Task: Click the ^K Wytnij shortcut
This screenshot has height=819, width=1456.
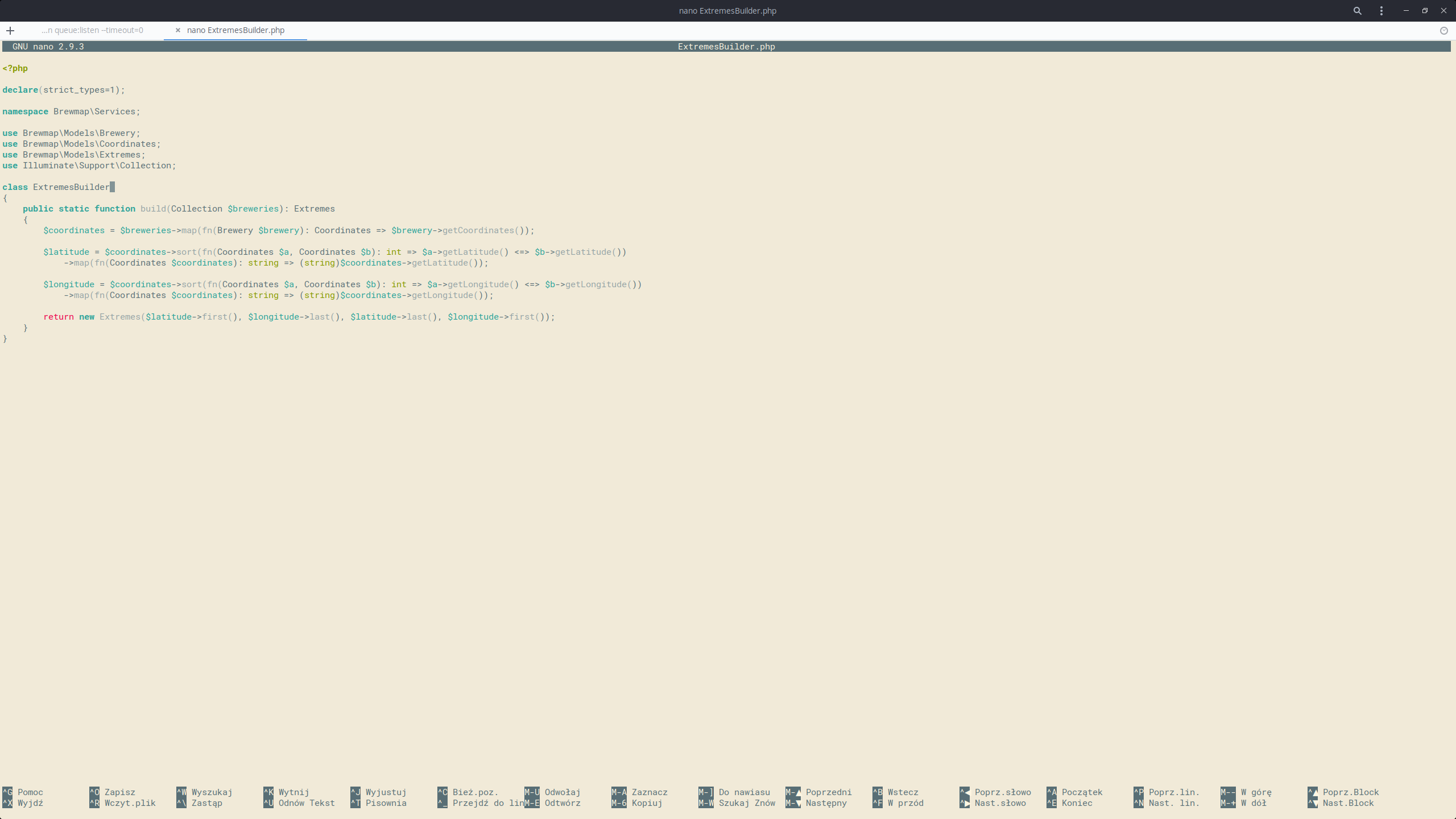Action: (286, 792)
